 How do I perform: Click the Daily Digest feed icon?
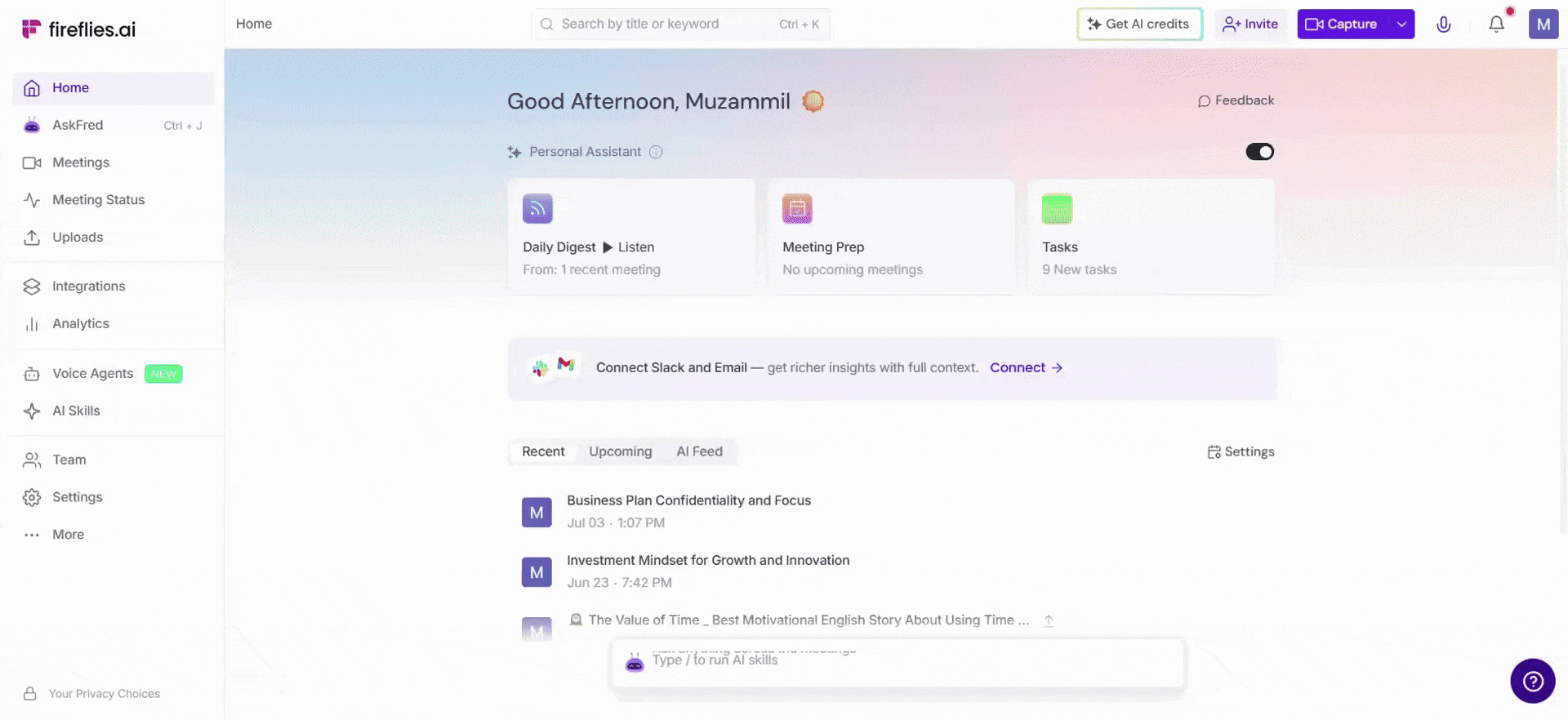click(x=537, y=209)
